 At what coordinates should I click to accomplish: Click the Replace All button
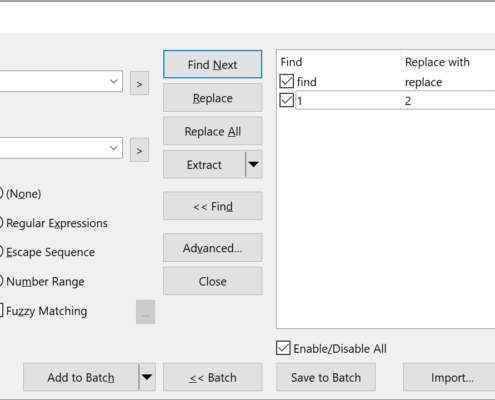click(213, 131)
